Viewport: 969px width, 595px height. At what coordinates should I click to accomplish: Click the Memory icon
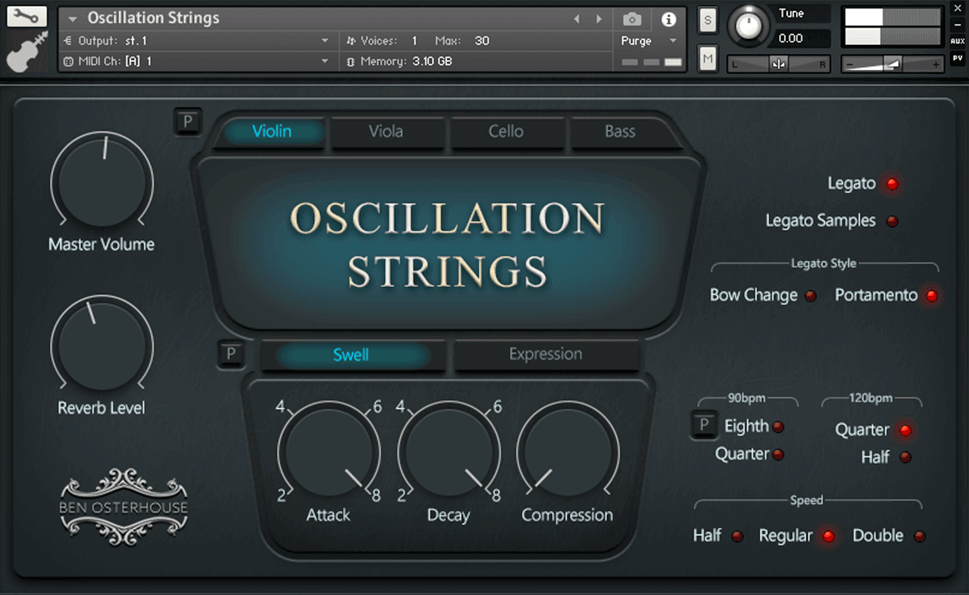click(x=350, y=62)
